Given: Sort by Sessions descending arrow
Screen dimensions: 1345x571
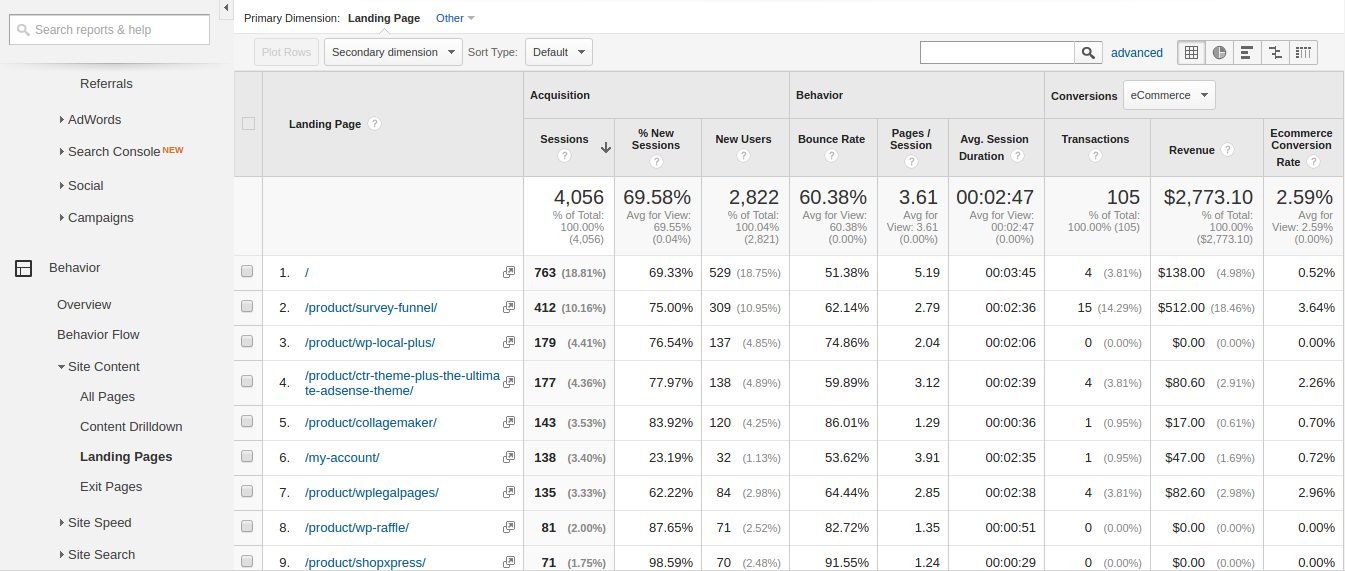Looking at the screenshot, I should (x=606, y=147).
